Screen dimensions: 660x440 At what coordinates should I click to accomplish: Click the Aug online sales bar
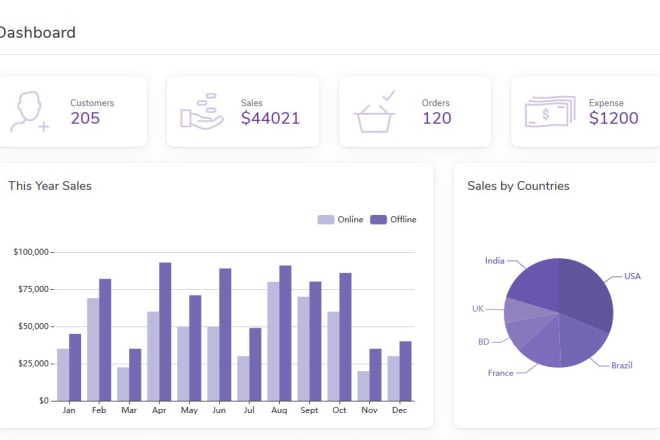pyautogui.click(x=273, y=341)
